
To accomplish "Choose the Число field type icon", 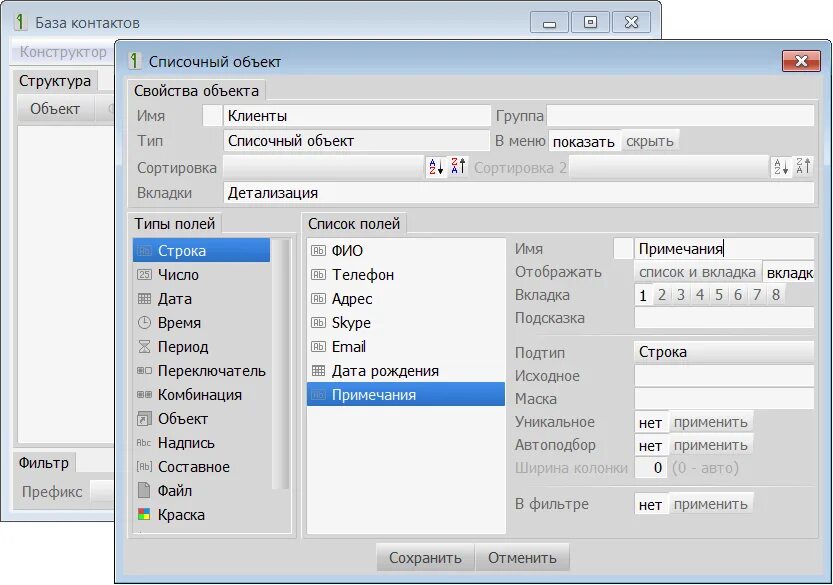I will click(144, 275).
